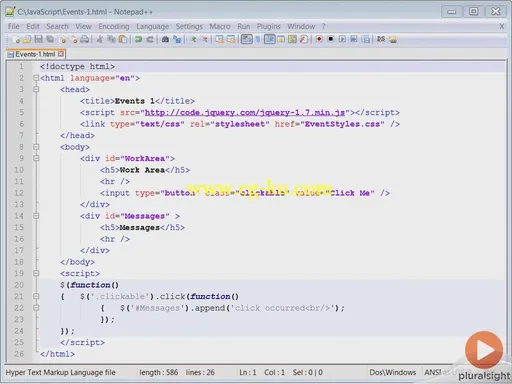Click the Close All toolbar icon
Image resolution: width=512 pixels, height=384 pixels.
(x=73, y=39)
